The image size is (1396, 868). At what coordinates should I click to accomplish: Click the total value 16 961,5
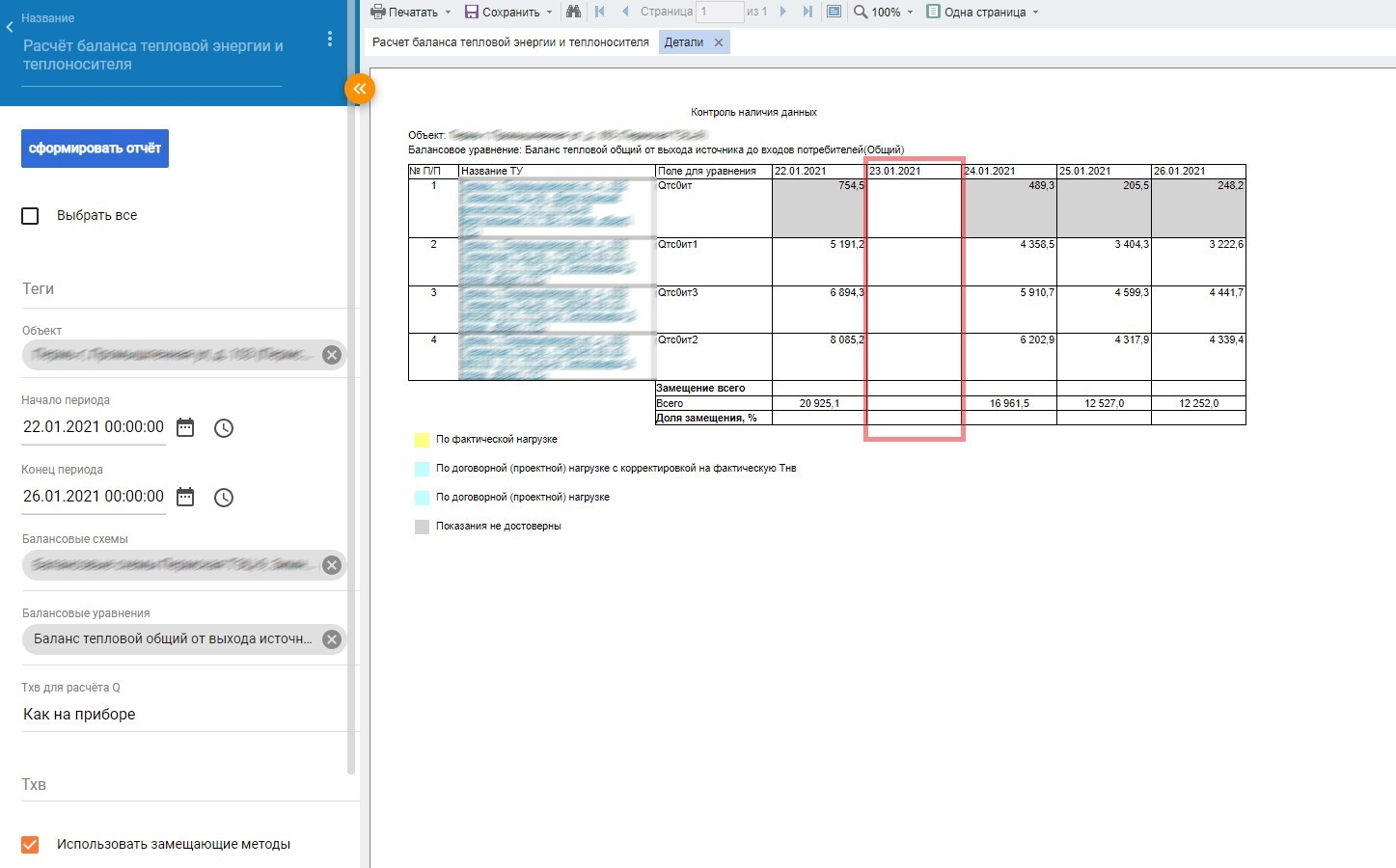[1009, 403]
